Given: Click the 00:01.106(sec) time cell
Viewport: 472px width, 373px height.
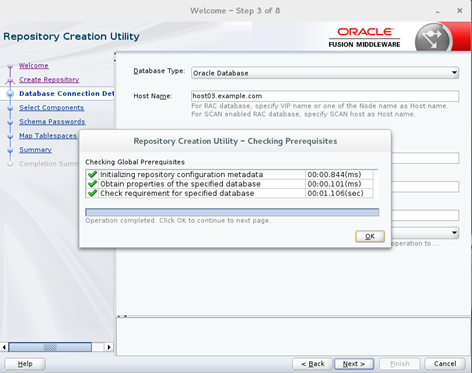Looking at the screenshot, I should coord(339,193).
